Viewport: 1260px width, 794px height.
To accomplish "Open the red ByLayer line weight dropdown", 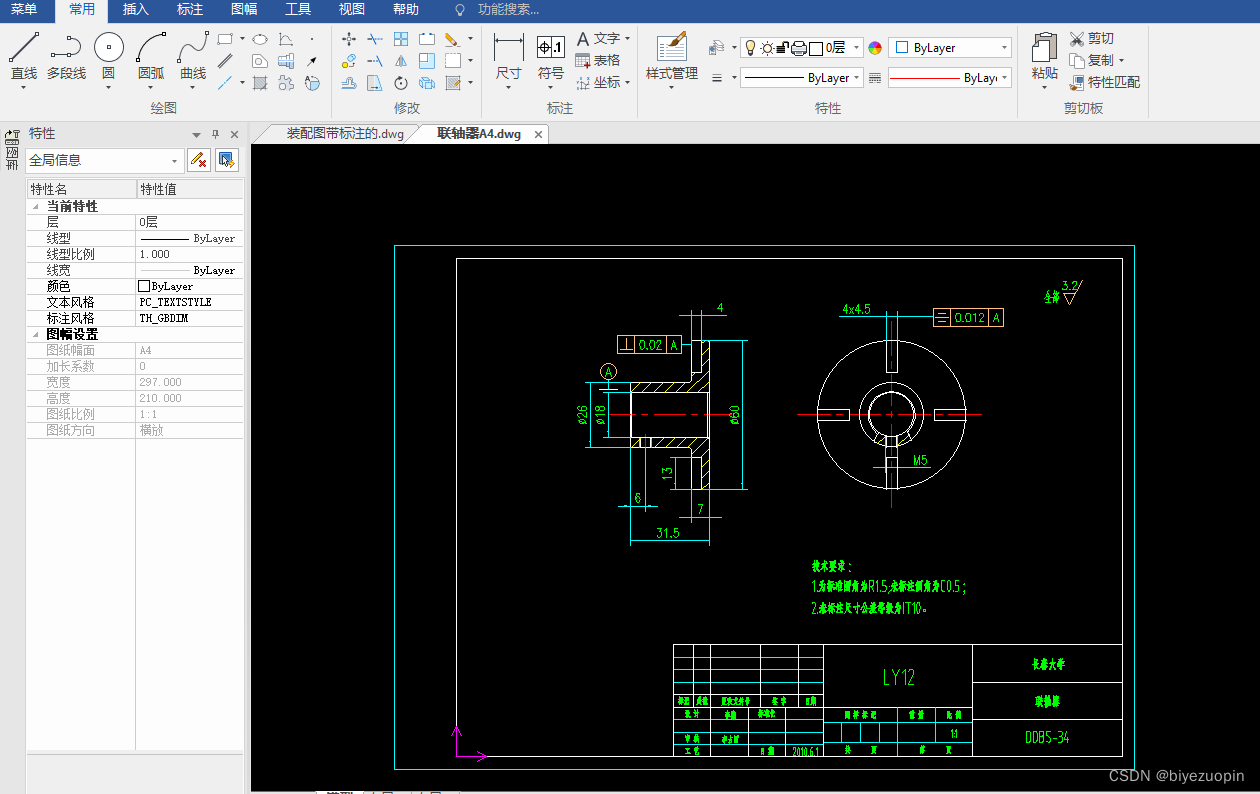I will point(1004,77).
